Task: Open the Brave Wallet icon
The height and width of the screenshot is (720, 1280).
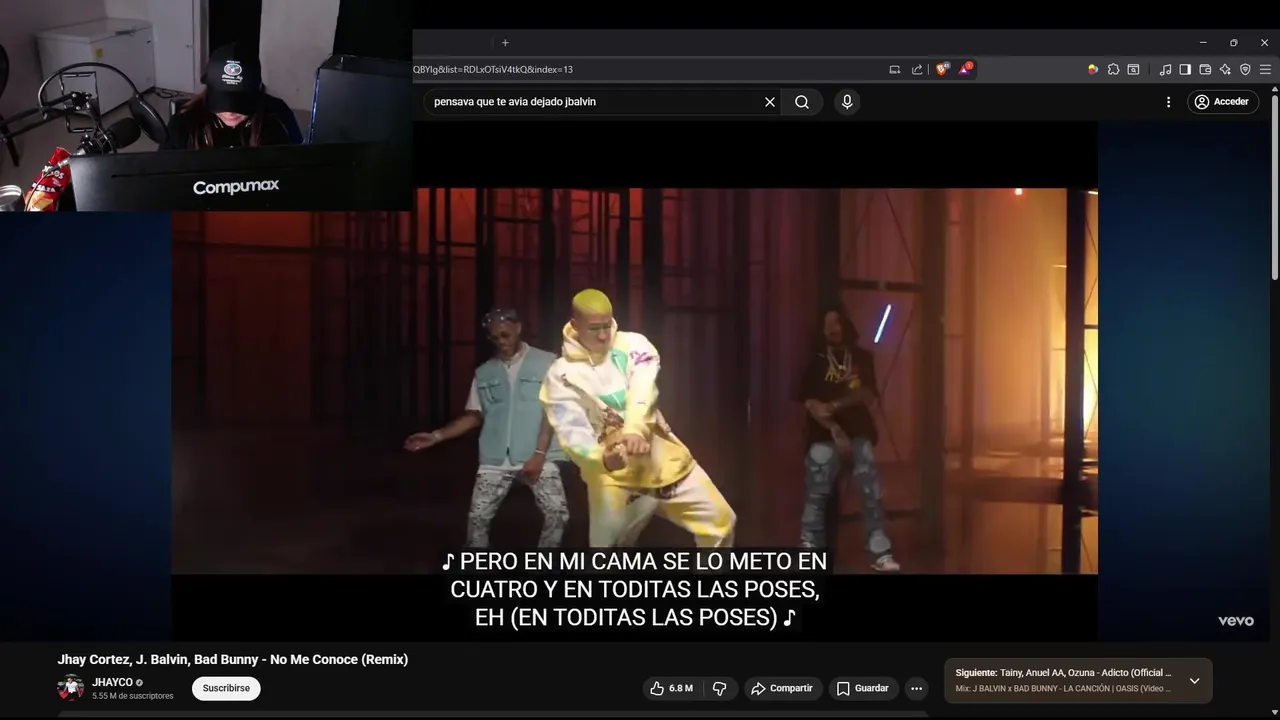Action: tap(1205, 70)
